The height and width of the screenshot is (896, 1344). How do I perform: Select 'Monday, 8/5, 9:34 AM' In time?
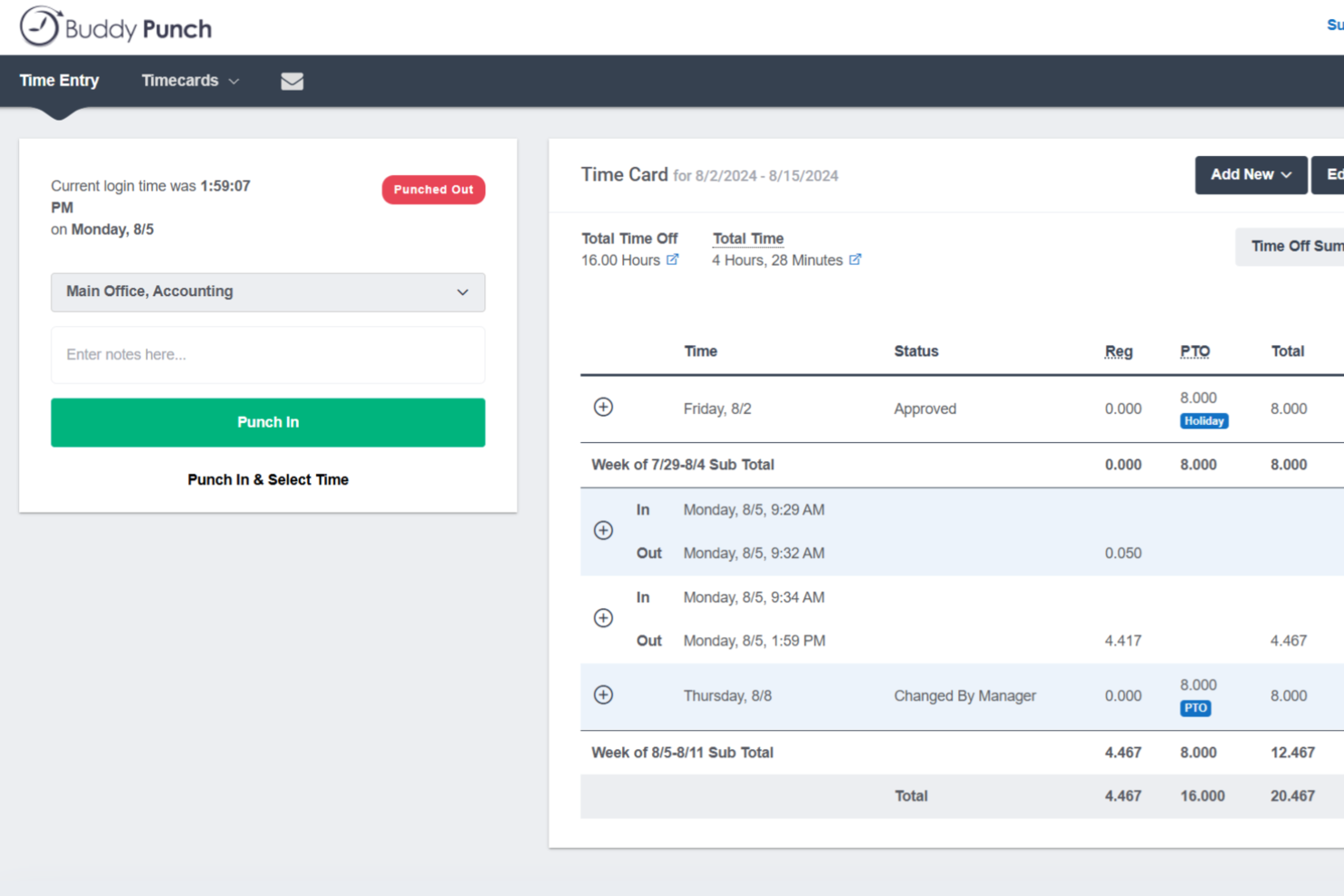[x=754, y=597]
